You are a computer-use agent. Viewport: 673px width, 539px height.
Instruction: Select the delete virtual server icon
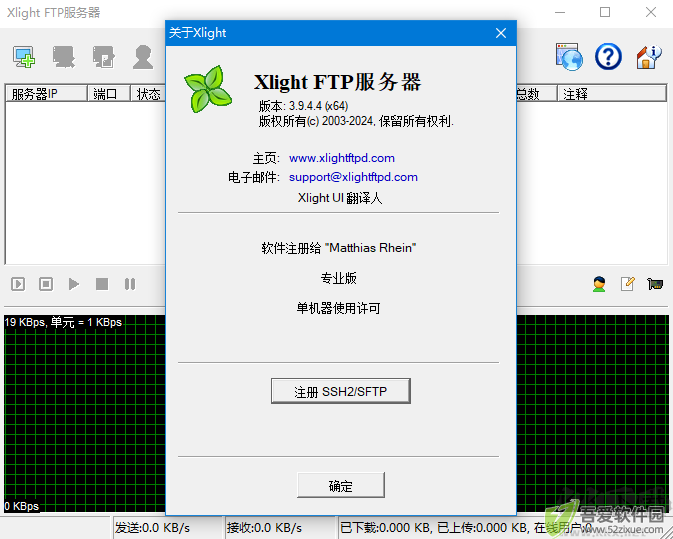click(x=64, y=57)
